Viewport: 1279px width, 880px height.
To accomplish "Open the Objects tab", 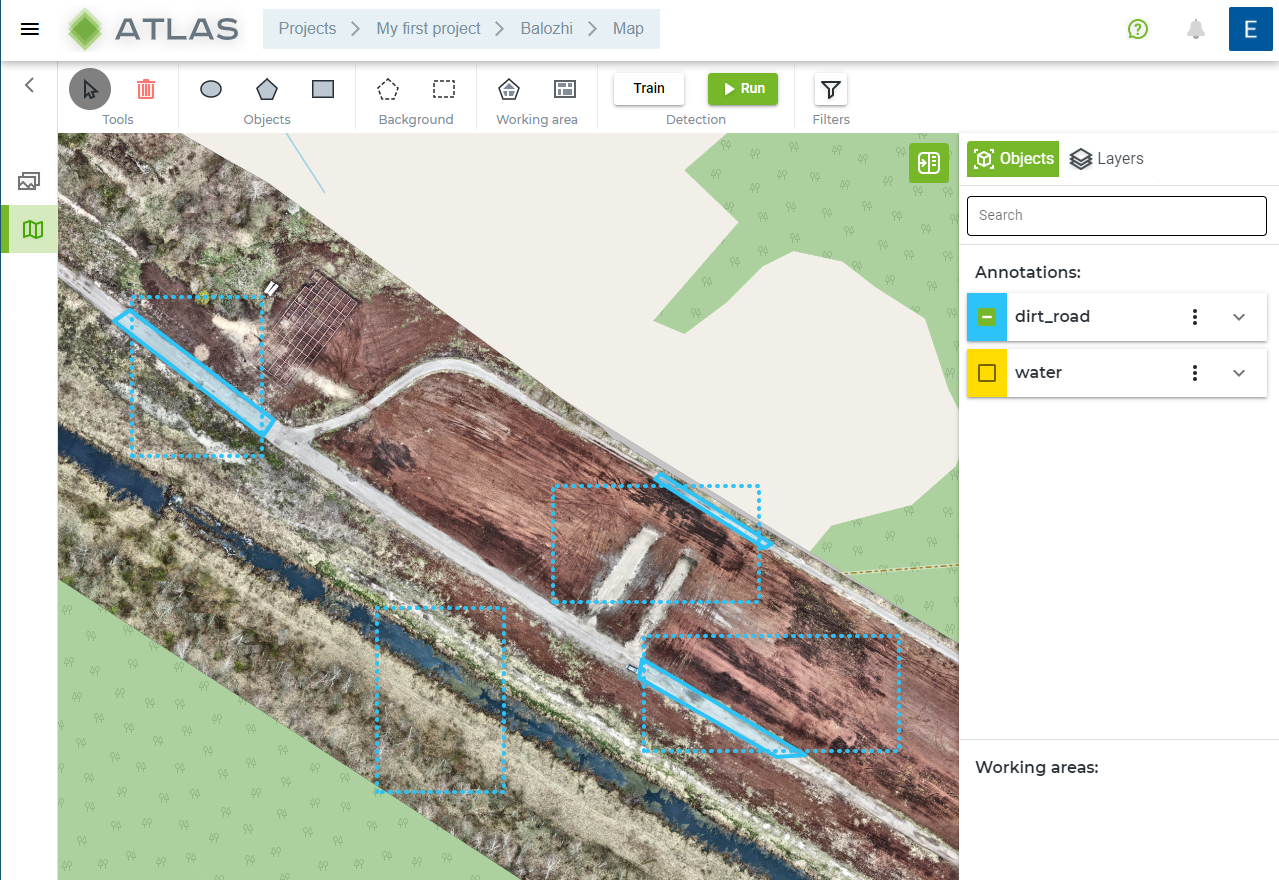I will (x=1013, y=159).
